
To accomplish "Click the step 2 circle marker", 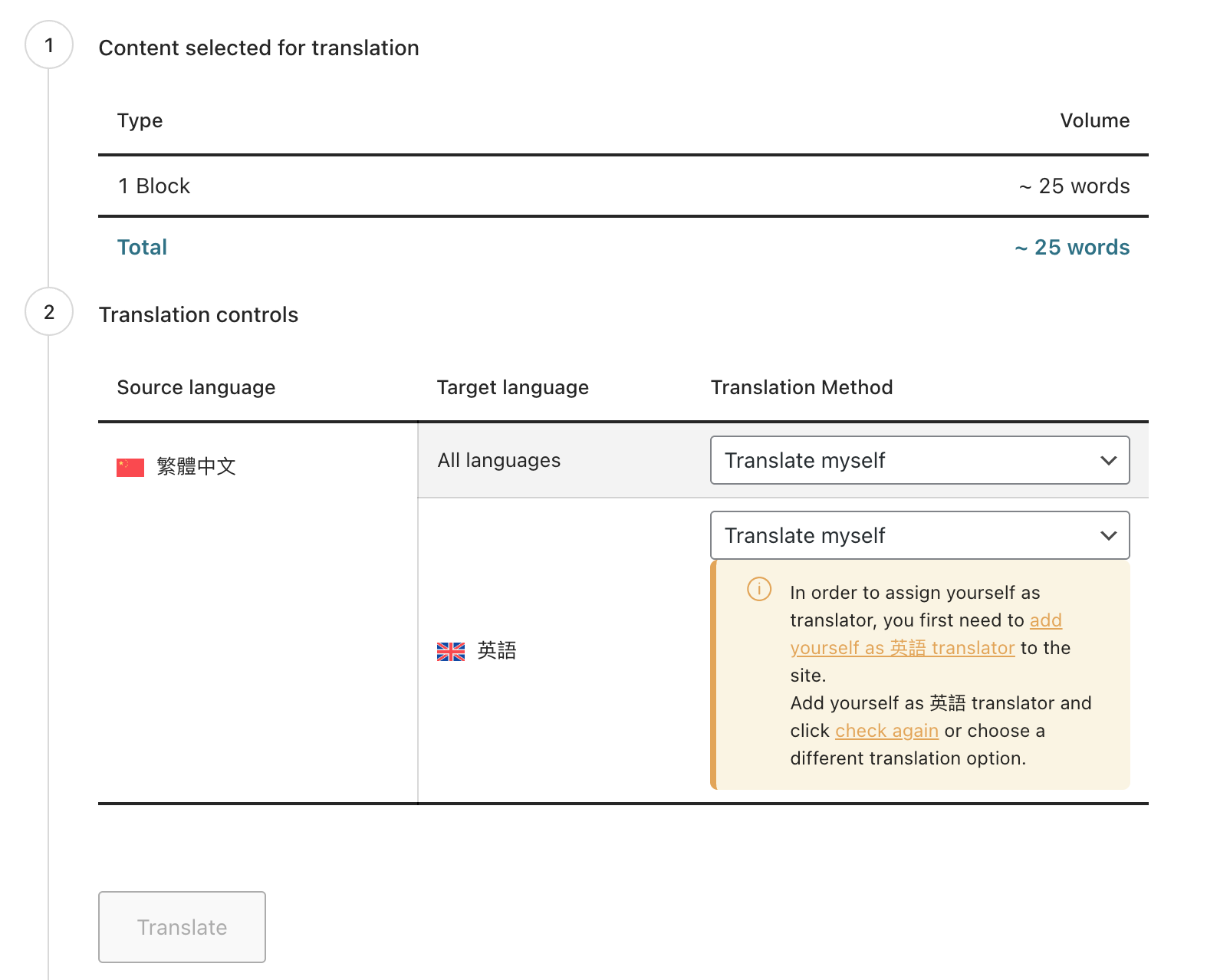I will click(49, 312).
